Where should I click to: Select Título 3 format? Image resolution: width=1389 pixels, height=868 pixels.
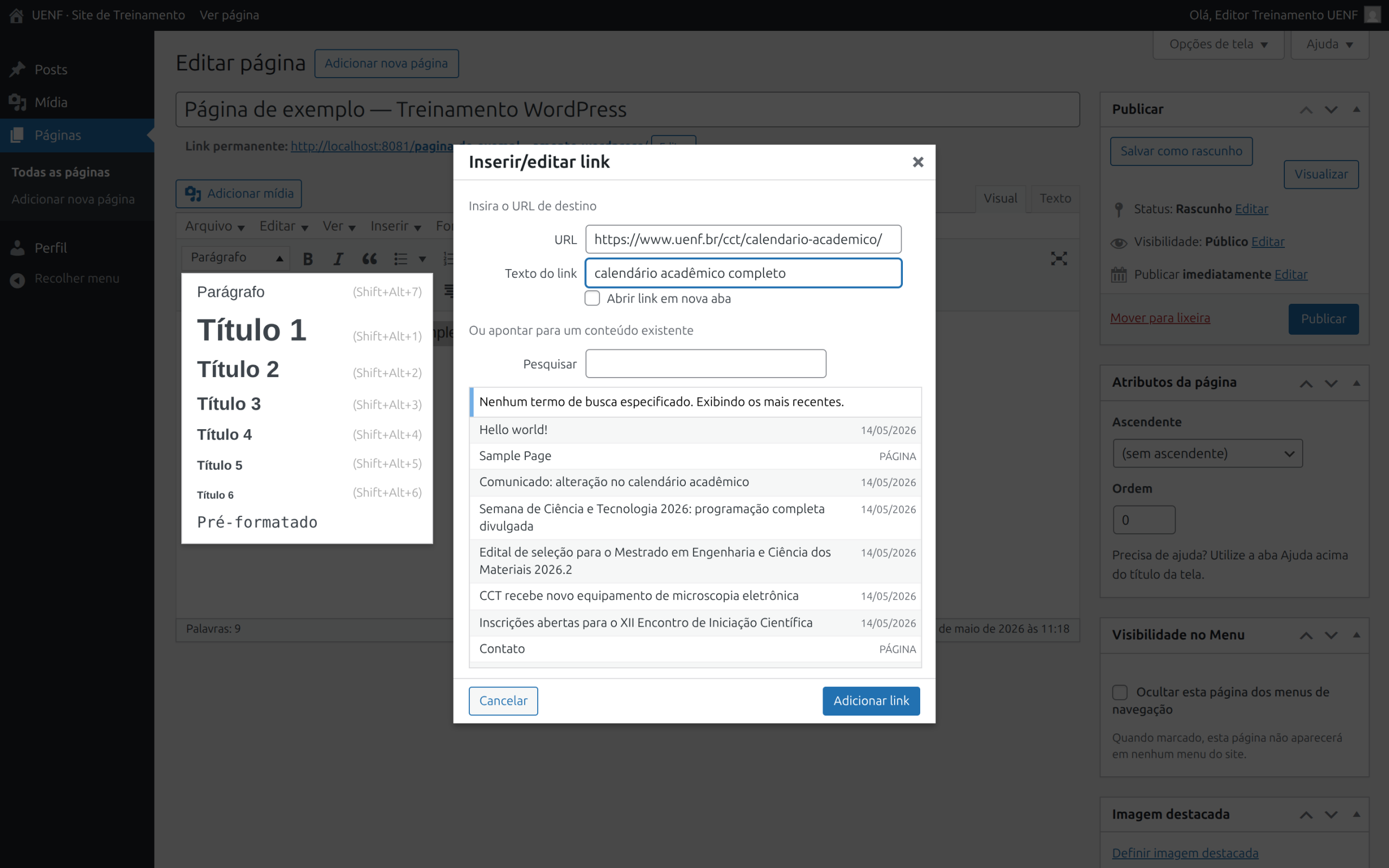307,404
